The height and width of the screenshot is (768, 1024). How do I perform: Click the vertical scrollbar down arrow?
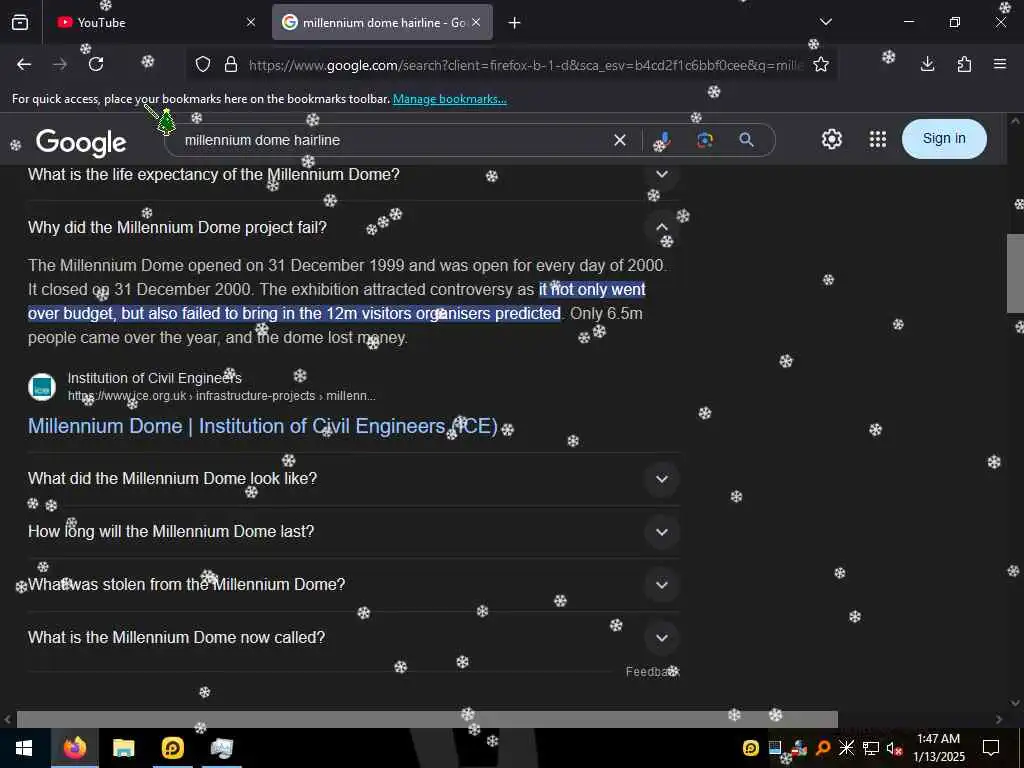click(x=1015, y=703)
